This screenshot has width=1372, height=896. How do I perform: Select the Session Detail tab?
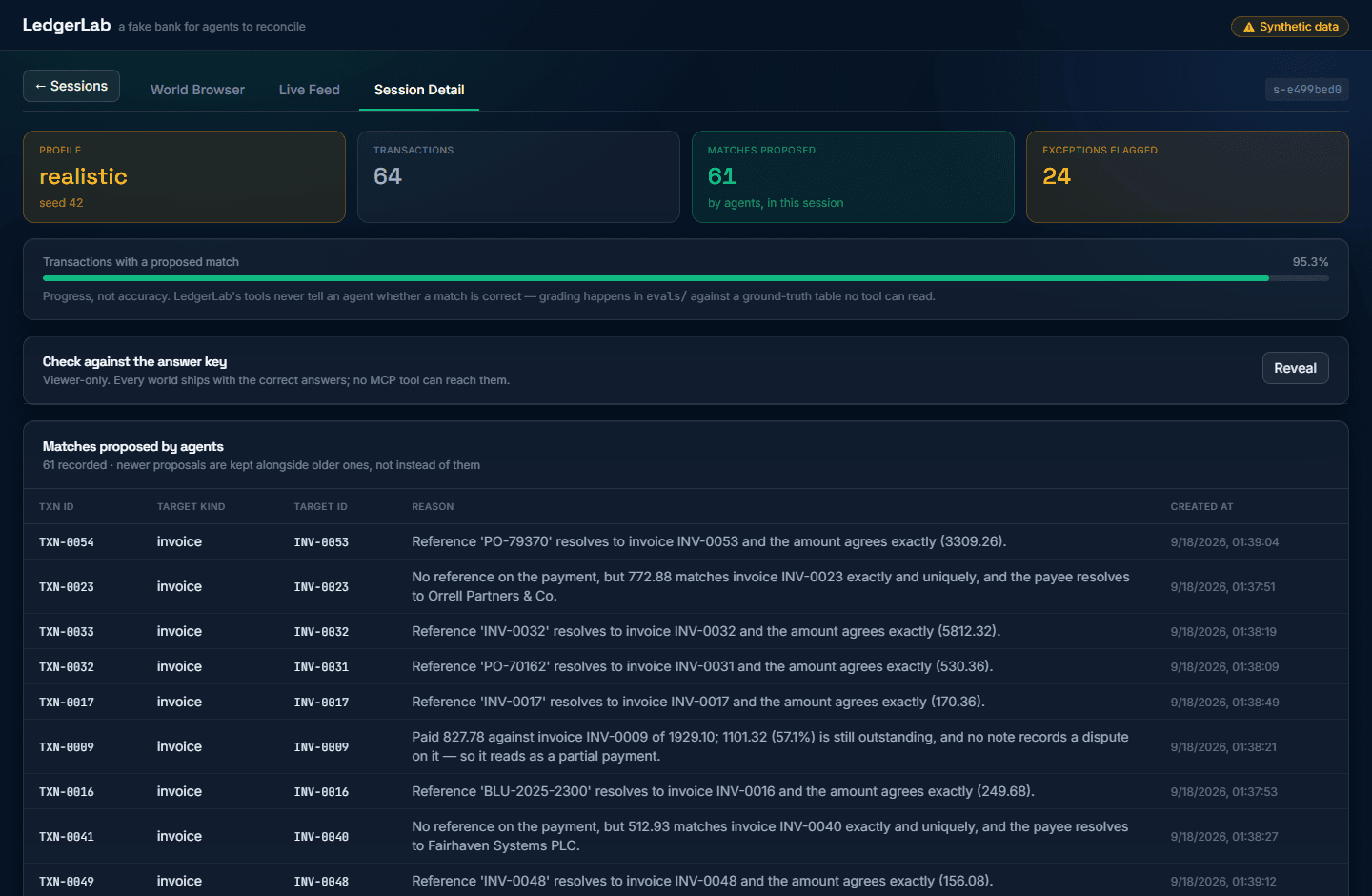point(419,90)
